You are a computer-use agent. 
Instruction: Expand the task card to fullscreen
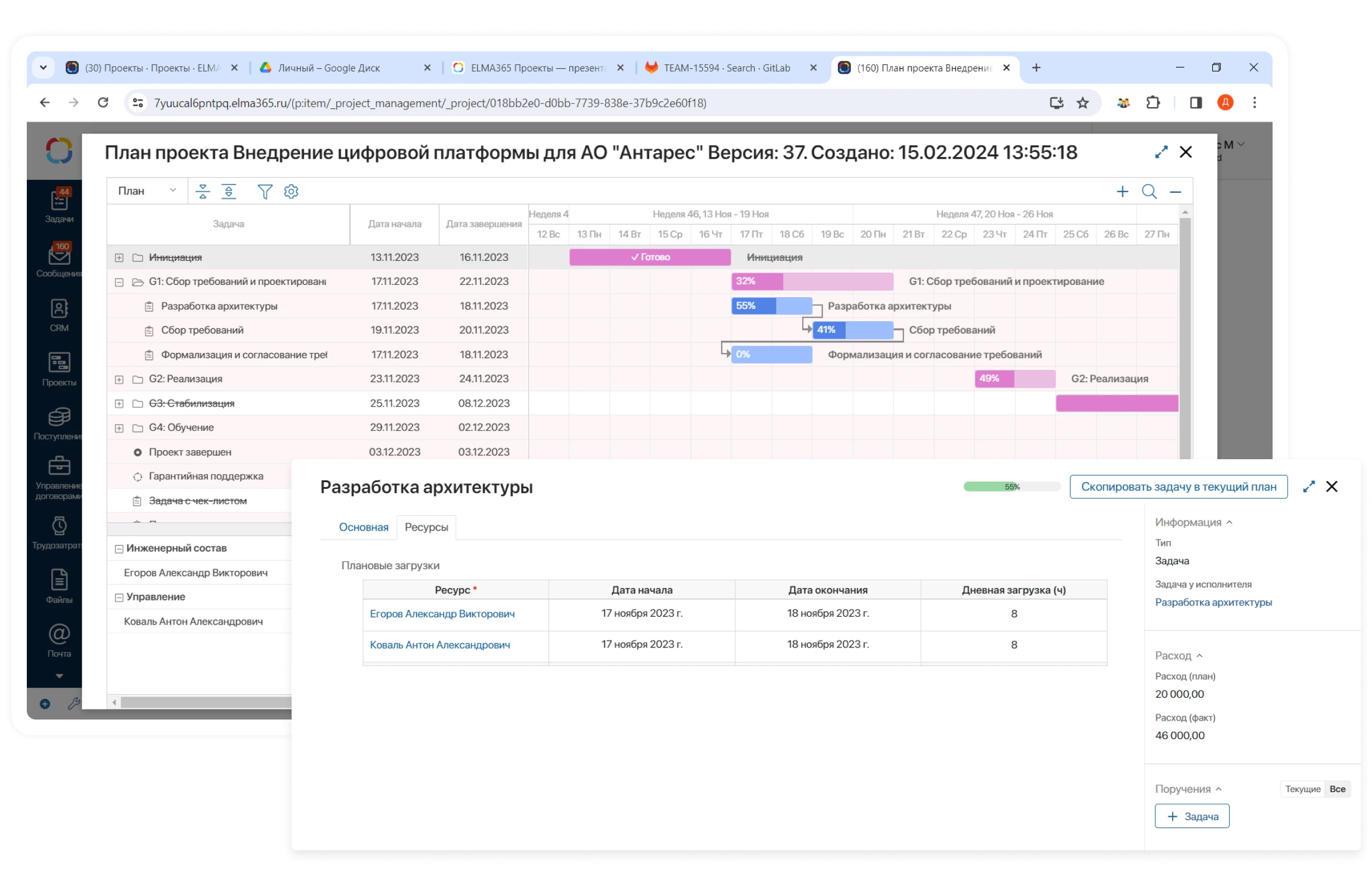(1309, 487)
